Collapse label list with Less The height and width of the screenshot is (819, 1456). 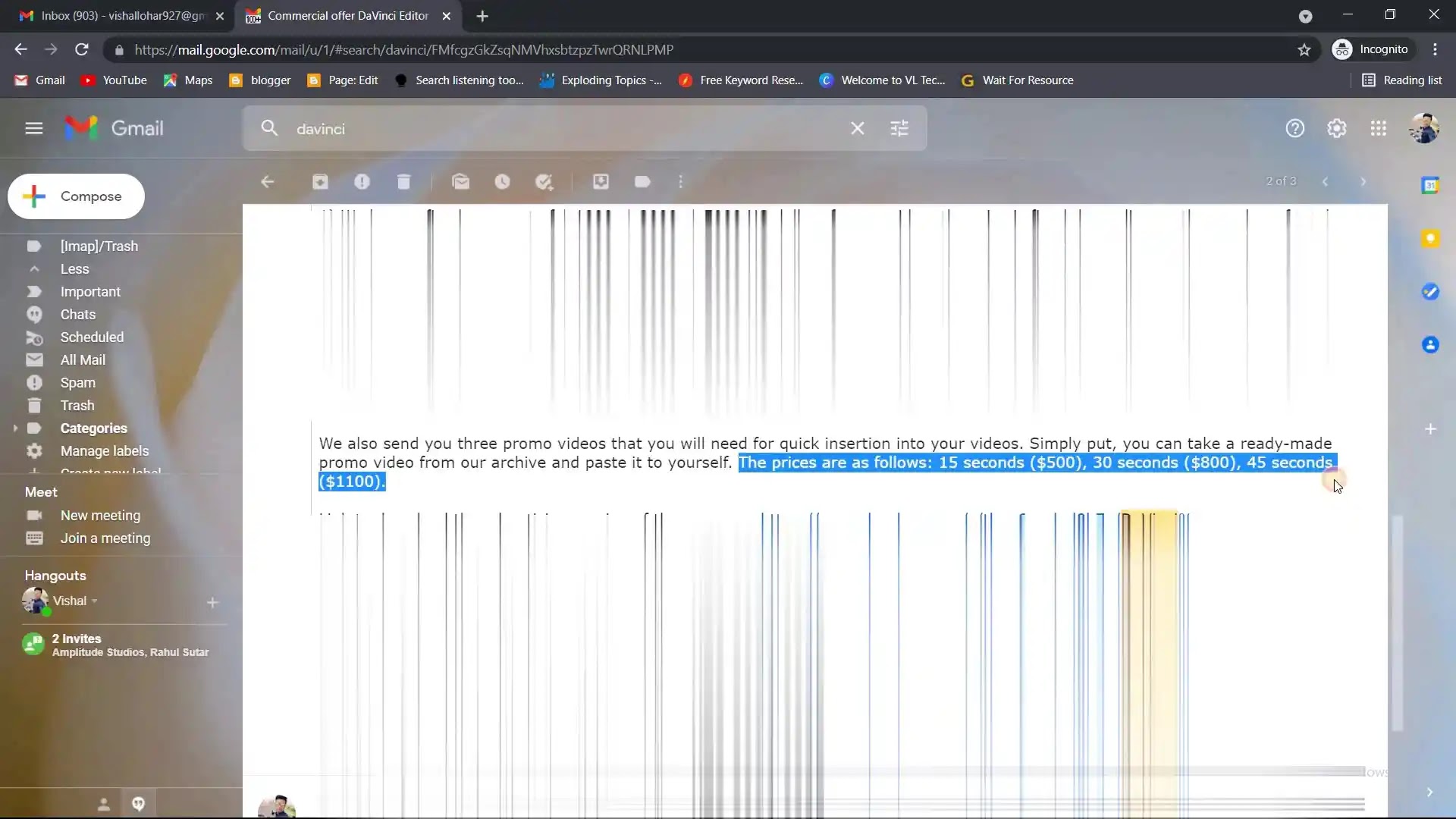click(74, 269)
